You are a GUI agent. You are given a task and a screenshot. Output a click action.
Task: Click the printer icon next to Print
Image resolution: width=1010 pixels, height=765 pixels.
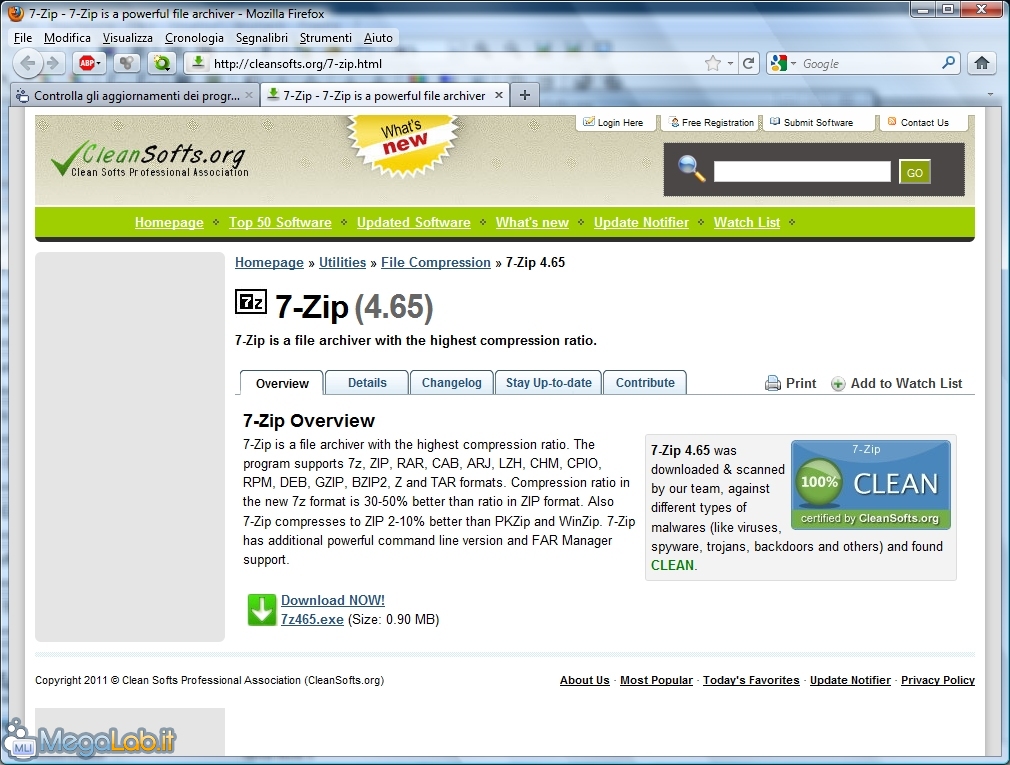click(x=773, y=383)
